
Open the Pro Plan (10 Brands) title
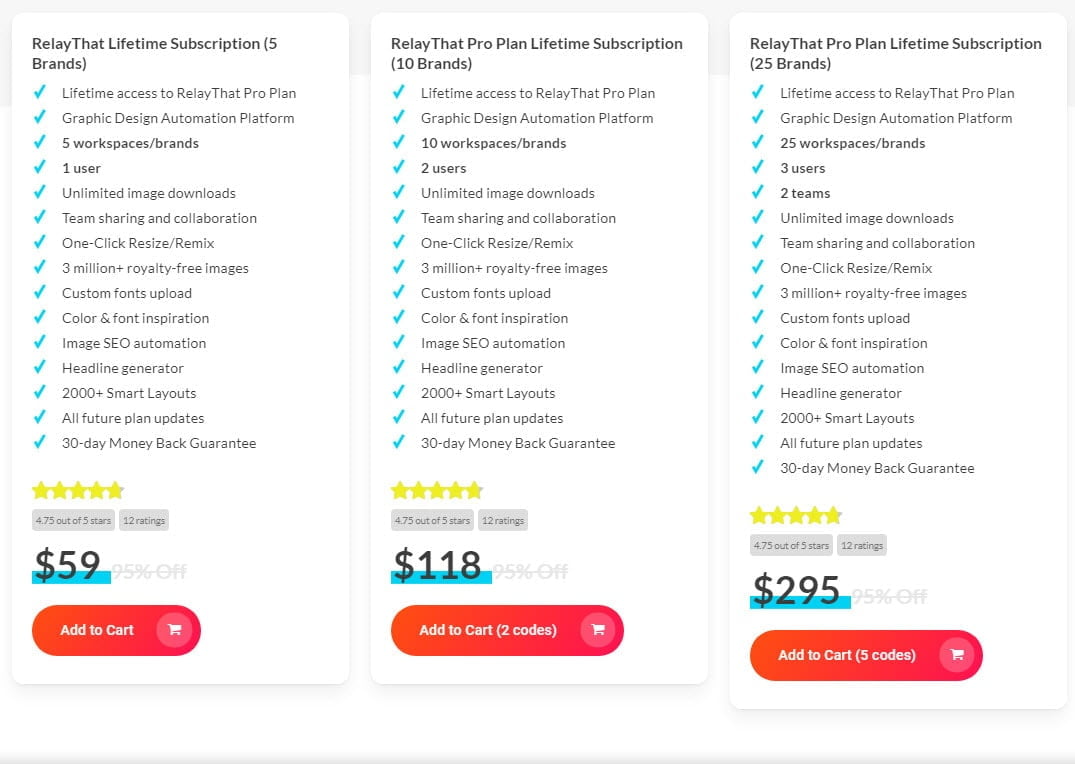coord(536,53)
